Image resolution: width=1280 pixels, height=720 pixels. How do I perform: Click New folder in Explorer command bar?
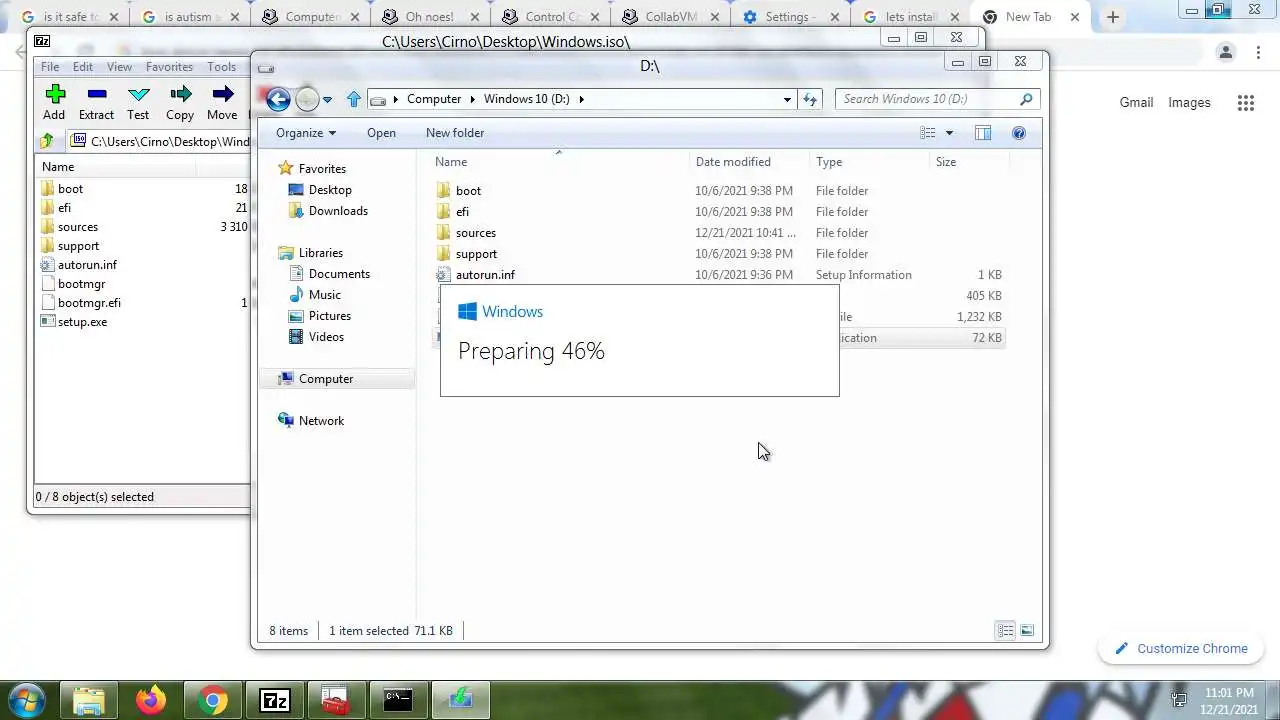[x=455, y=133]
